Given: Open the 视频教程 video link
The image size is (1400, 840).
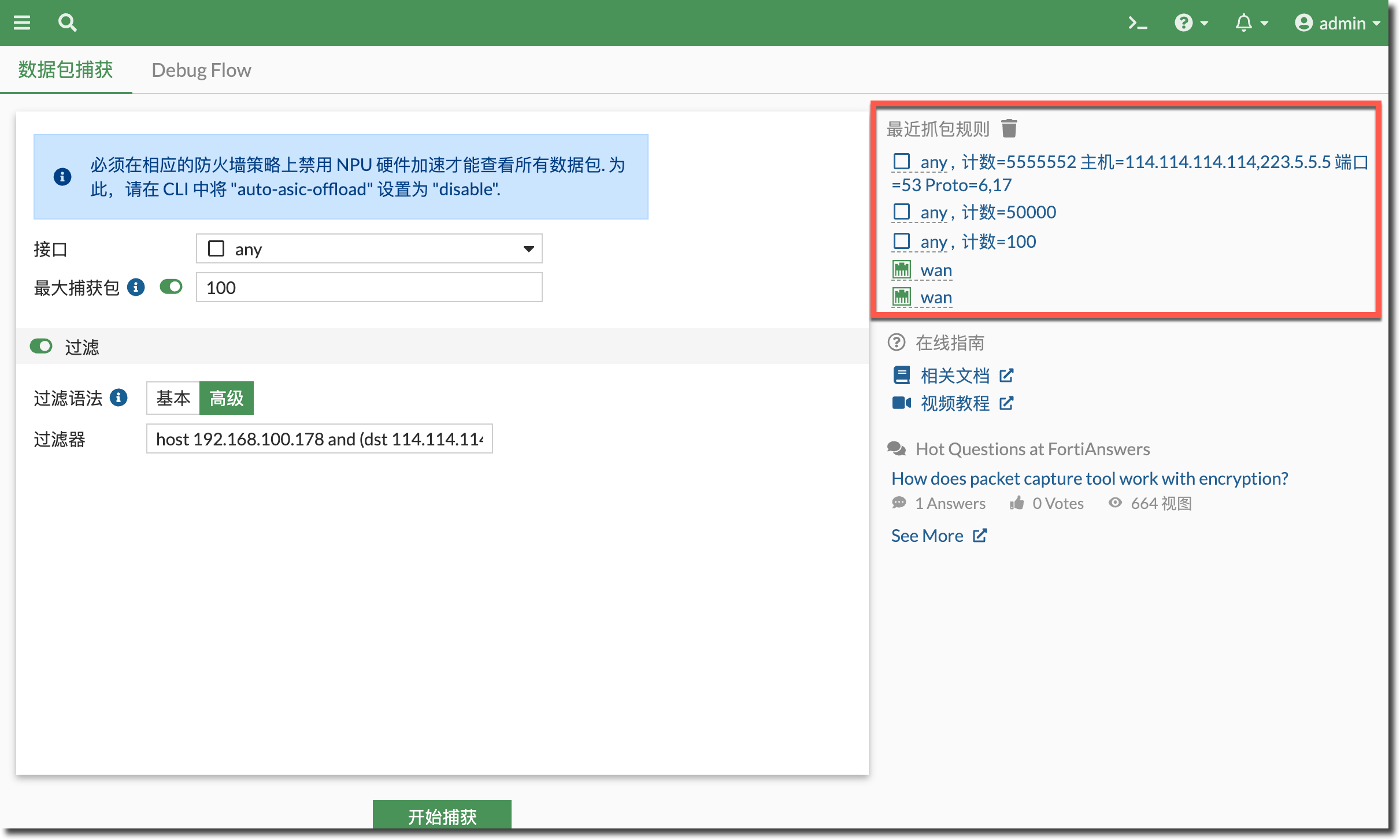Looking at the screenshot, I should point(955,403).
